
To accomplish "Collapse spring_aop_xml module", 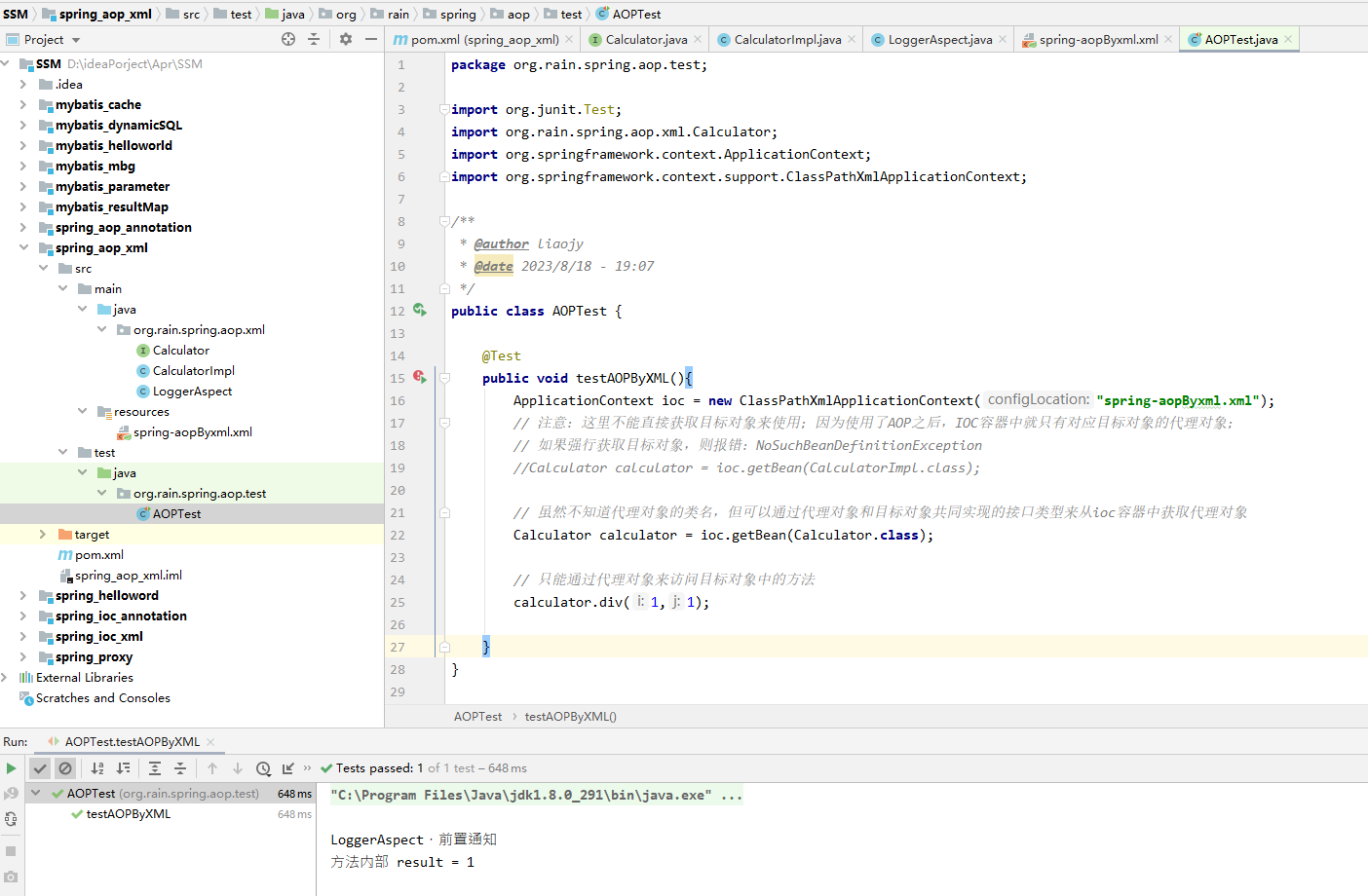I will (23, 247).
